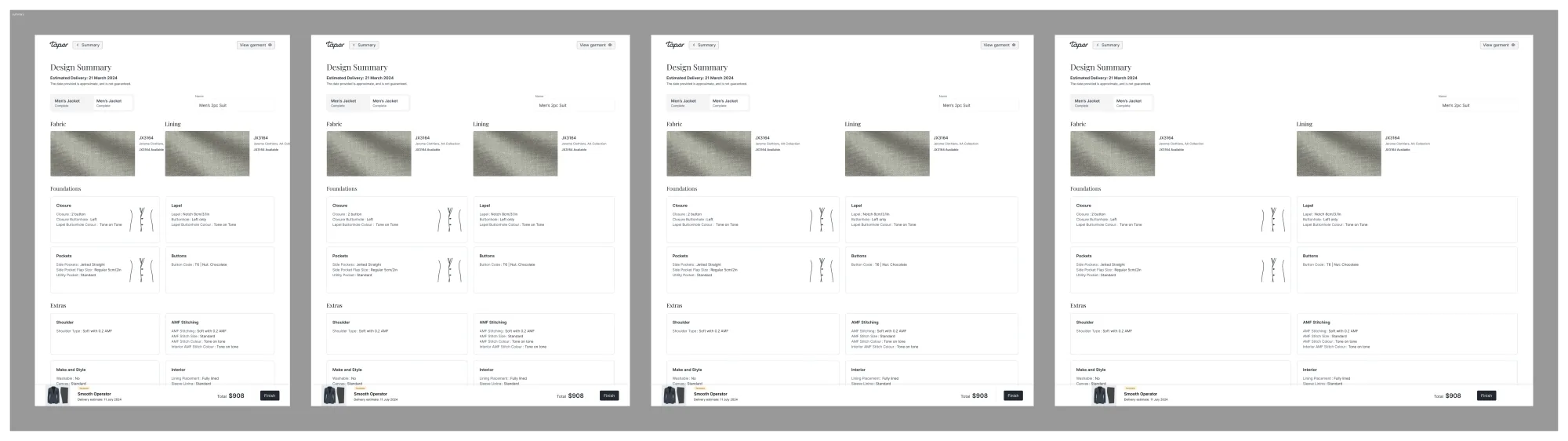This screenshot has height=441, width=1568.
Task: Click Name field 'Men's 2pc Suit', third artboard
Action: click(x=978, y=105)
